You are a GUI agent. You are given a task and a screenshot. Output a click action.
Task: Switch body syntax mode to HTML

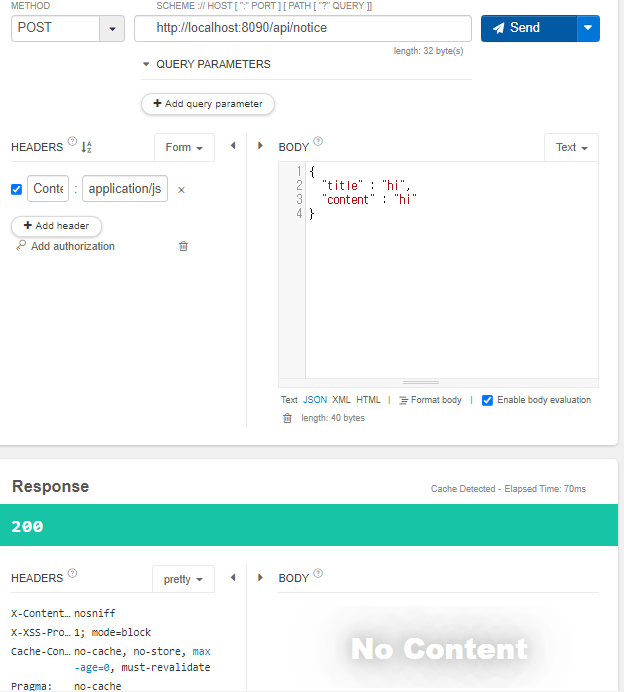(368, 400)
